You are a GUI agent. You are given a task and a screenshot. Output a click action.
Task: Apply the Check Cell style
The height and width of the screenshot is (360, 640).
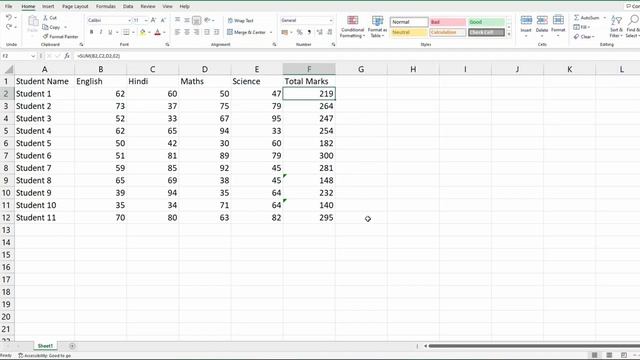(487, 32)
